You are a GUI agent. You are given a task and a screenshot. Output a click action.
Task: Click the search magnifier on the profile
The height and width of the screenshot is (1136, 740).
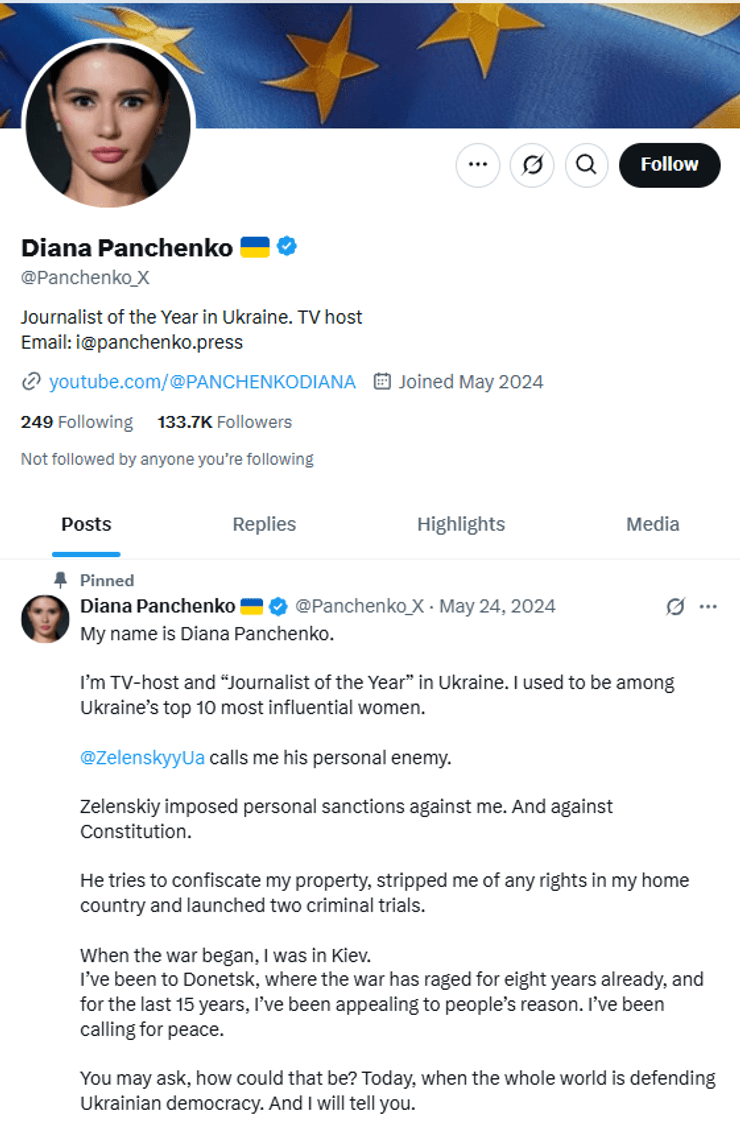point(587,165)
